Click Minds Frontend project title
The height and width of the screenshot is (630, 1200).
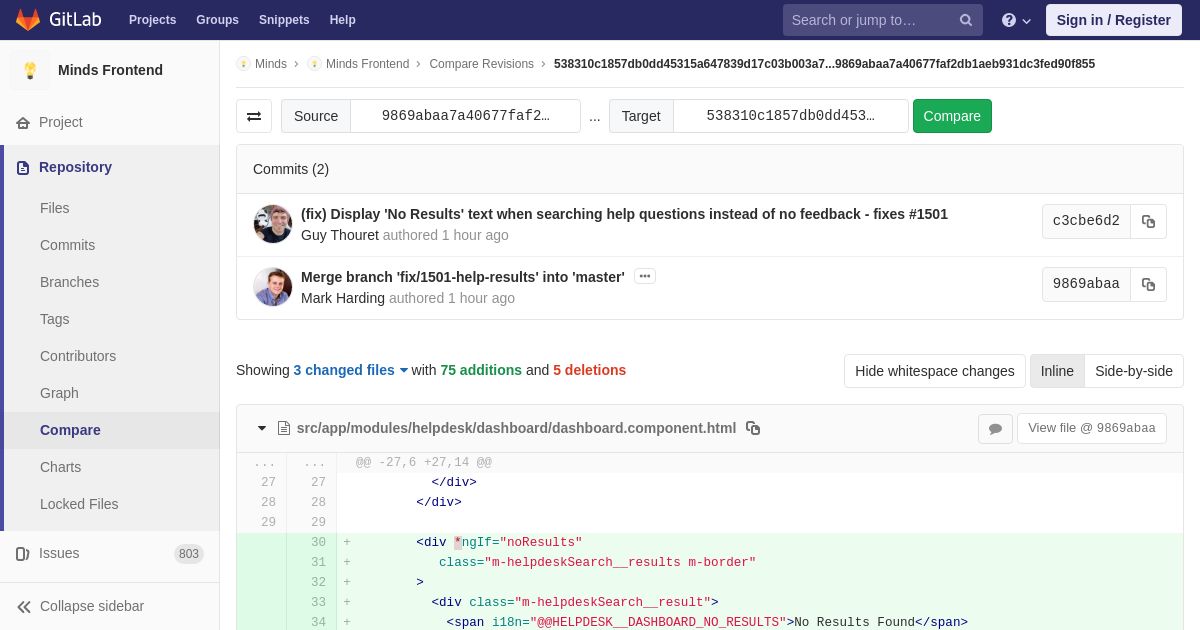tap(110, 70)
